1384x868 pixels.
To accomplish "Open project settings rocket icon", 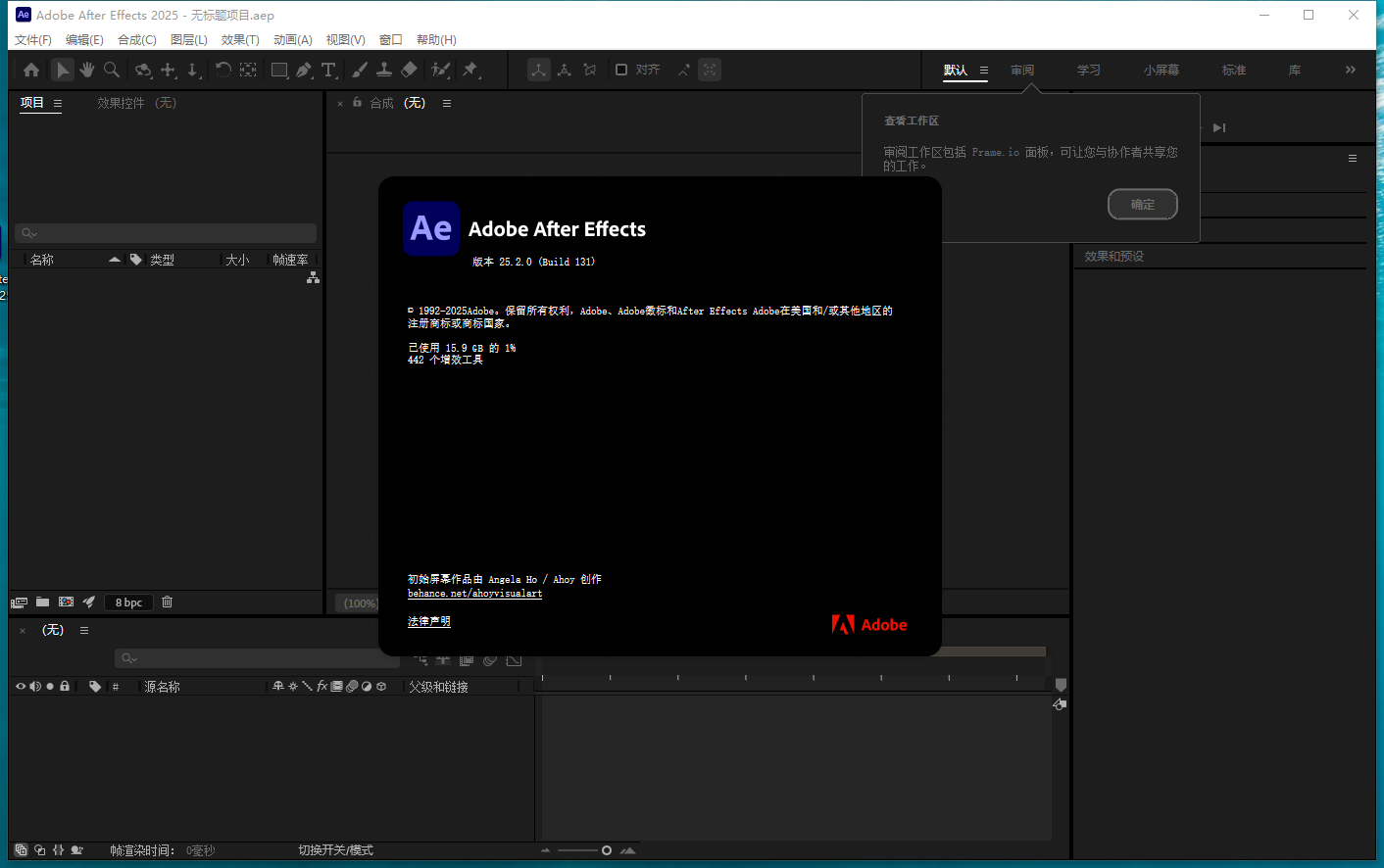I will (89, 602).
